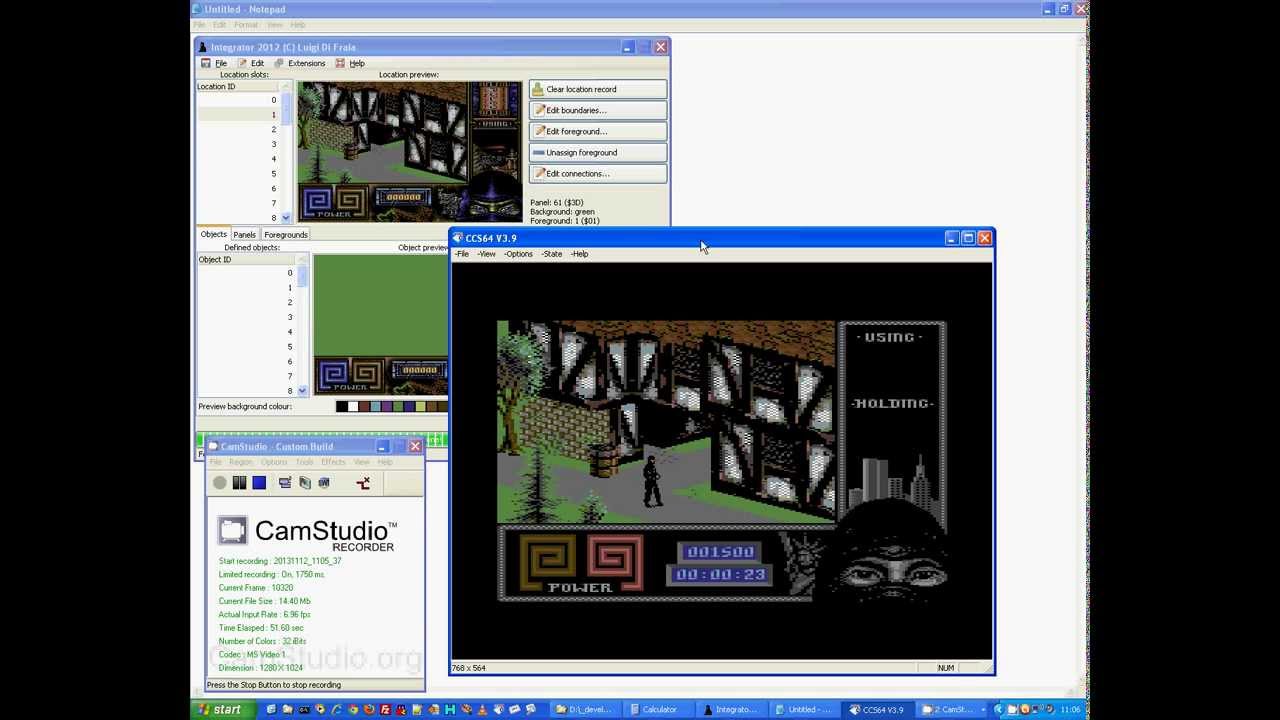The image size is (1280, 720).
Task: Click the Object list scroll down arrow
Action: point(302,391)
